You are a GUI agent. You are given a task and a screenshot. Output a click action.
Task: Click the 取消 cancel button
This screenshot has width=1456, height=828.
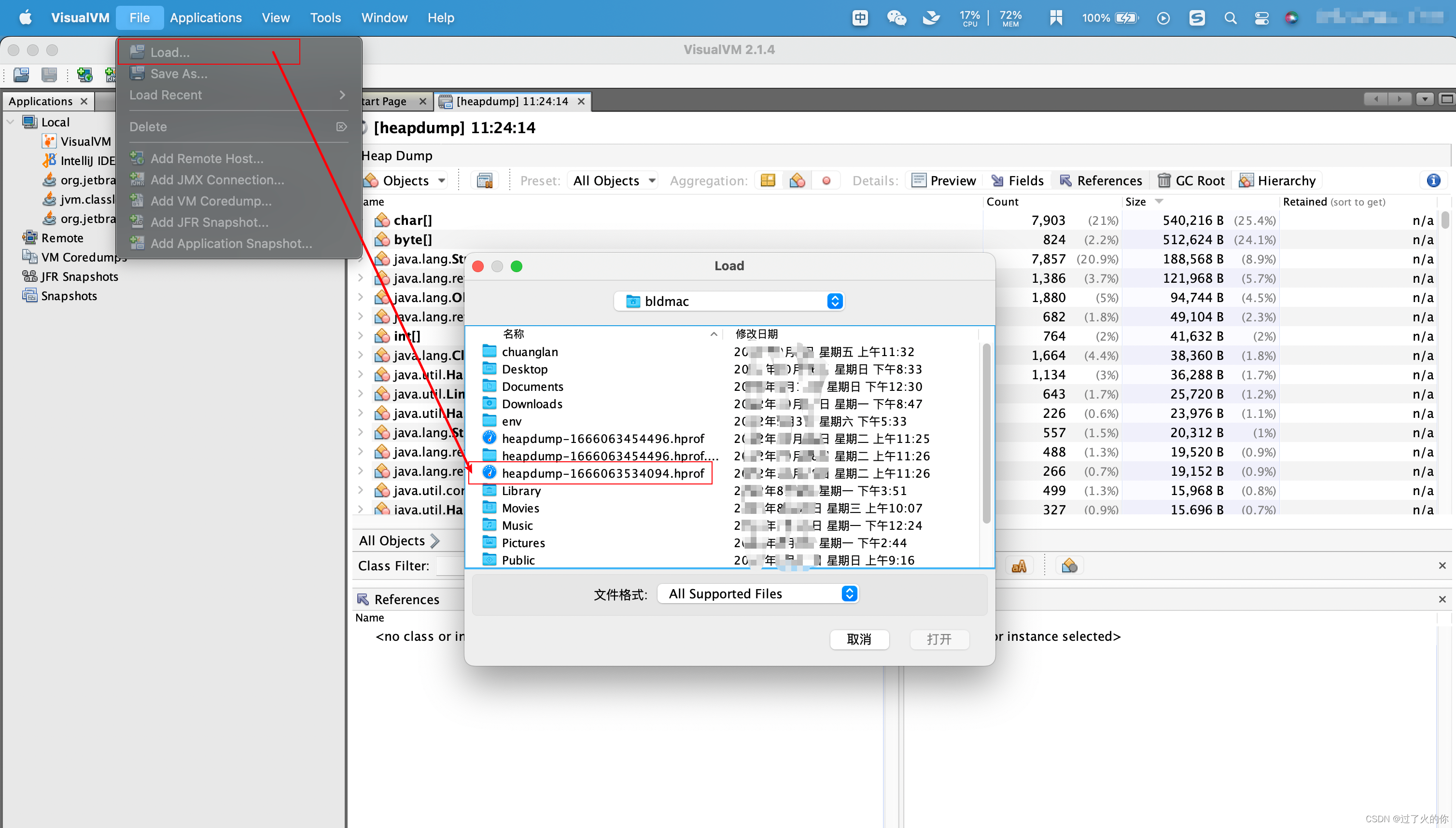858,639
